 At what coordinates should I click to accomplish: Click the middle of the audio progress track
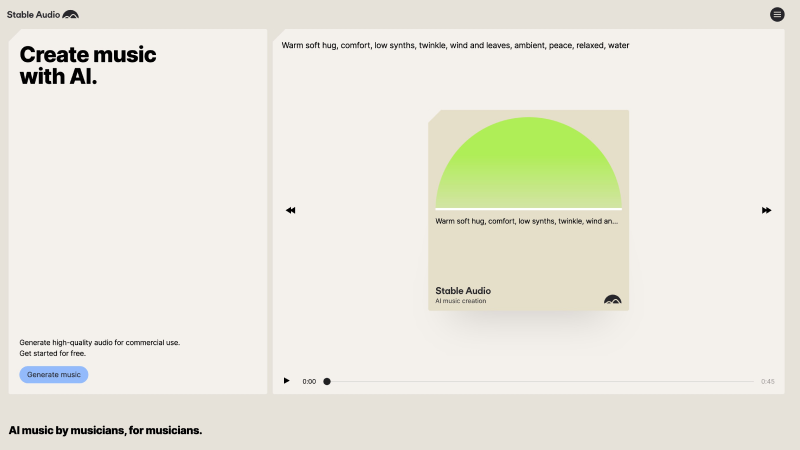(541, 381)
